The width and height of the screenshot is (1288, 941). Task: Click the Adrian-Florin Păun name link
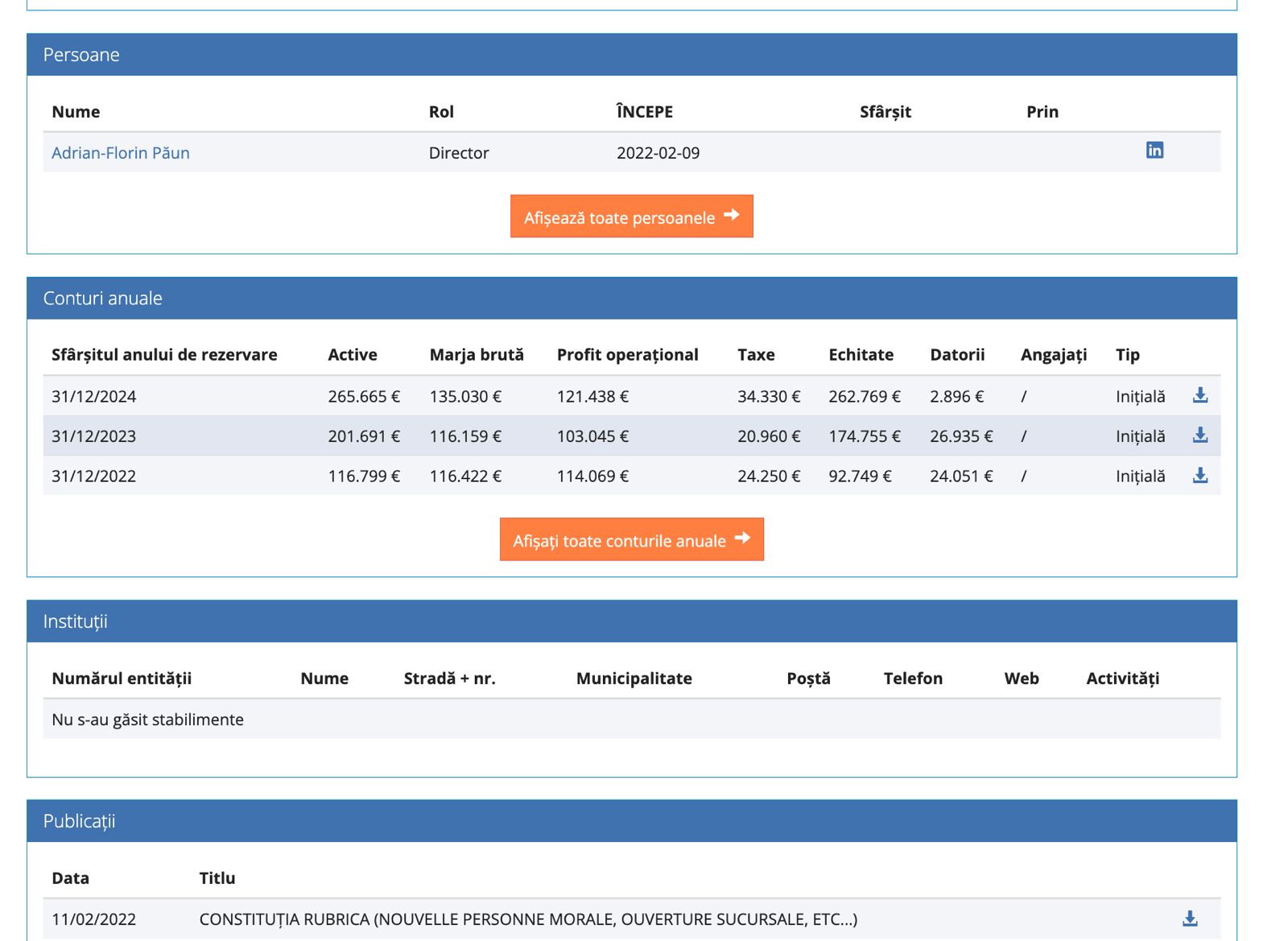(121, 153)
